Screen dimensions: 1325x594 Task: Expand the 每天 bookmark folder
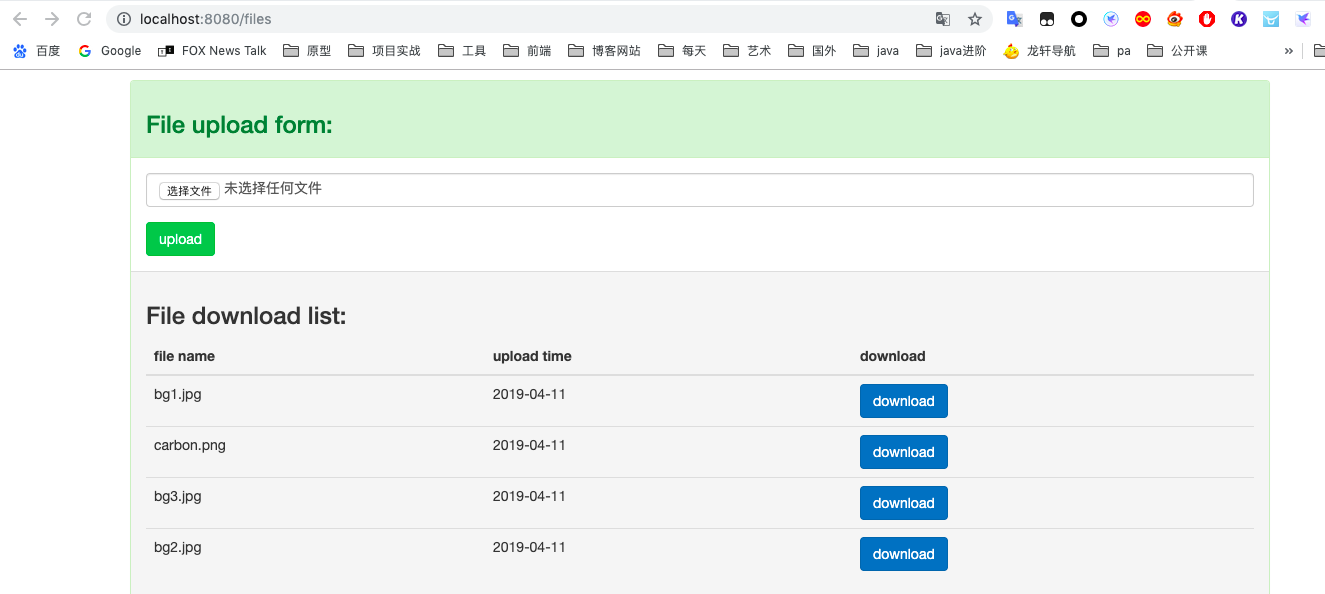tap(682, 51)
